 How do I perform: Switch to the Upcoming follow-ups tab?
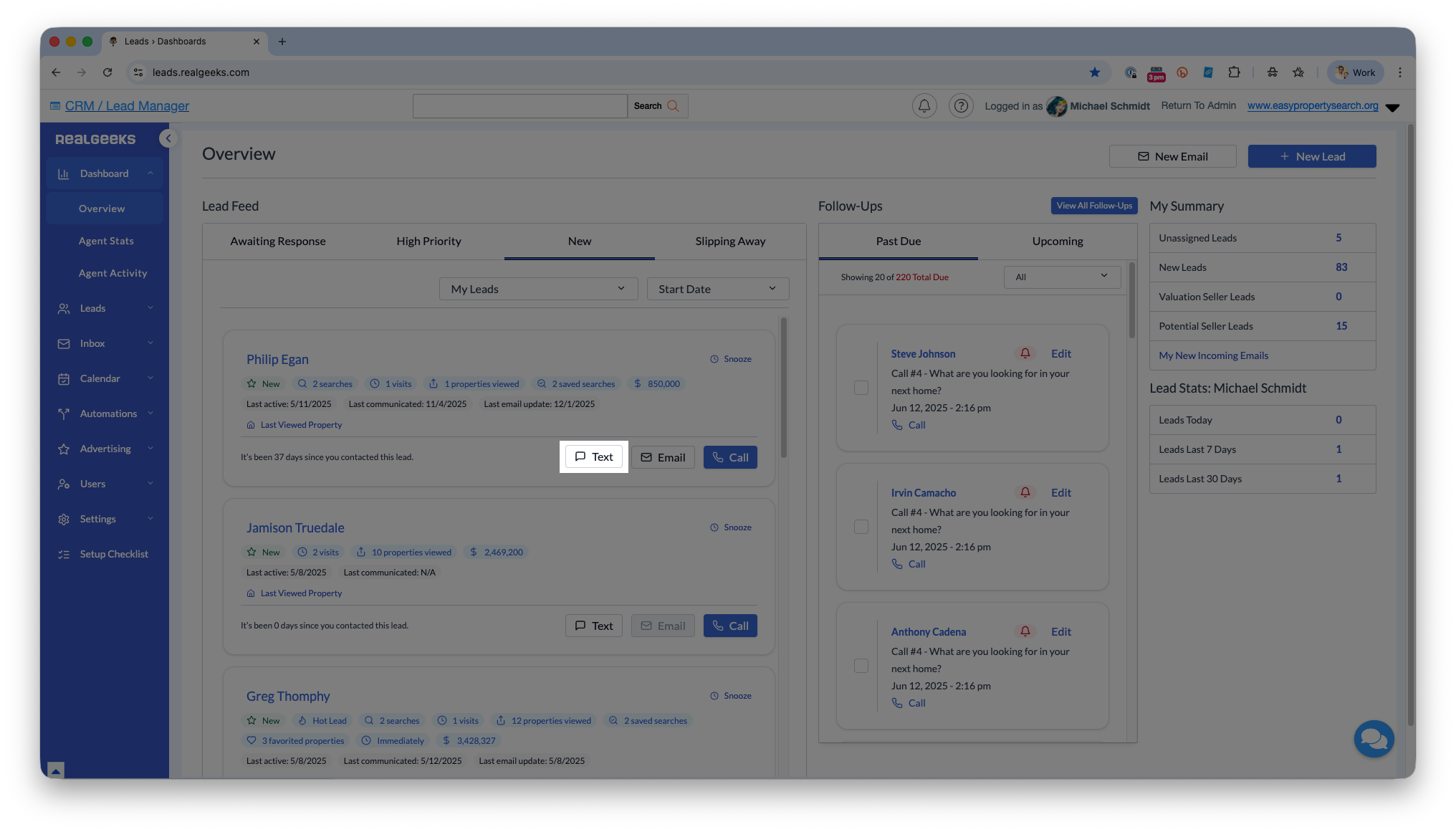[x=1057, y=242]
